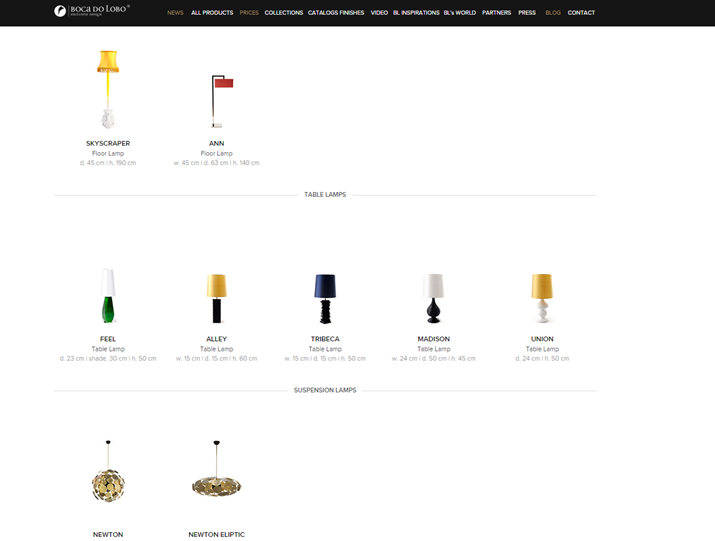
Task: Click Madison dimensions 'w. 24 cm | d. 50 cm | h. 45 cm'
Action: pyautogui.click(x=434, y=359)
